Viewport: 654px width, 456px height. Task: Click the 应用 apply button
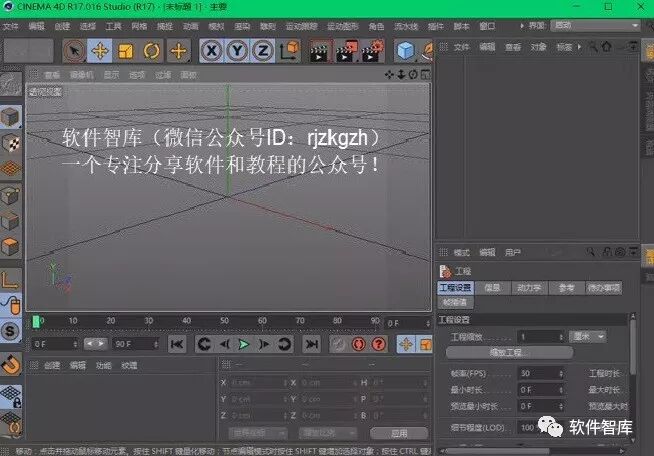pyautogui.click(x=399, y=433)
